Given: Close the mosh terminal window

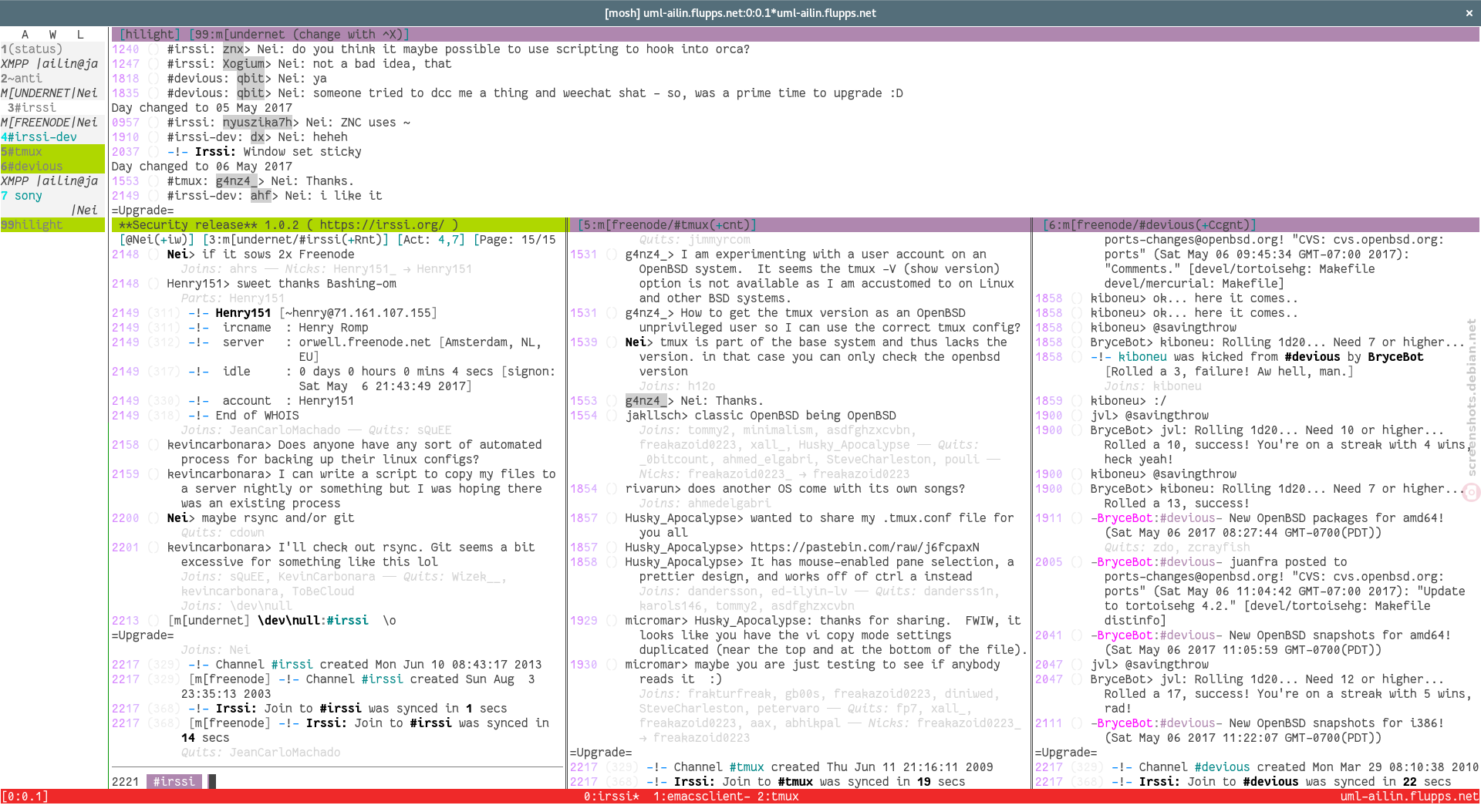Looking at the screenshot, I should [1469, 12].
